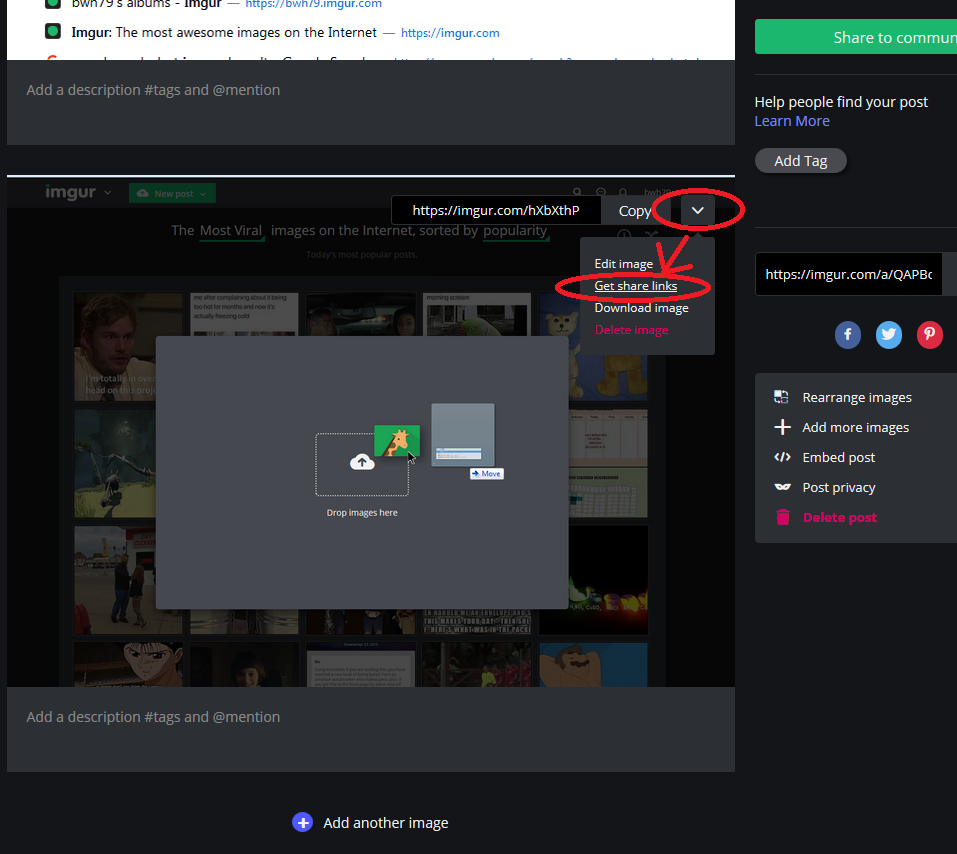Open the Embed post option
The width and height of the screenshot is (957, 854).
839,457
